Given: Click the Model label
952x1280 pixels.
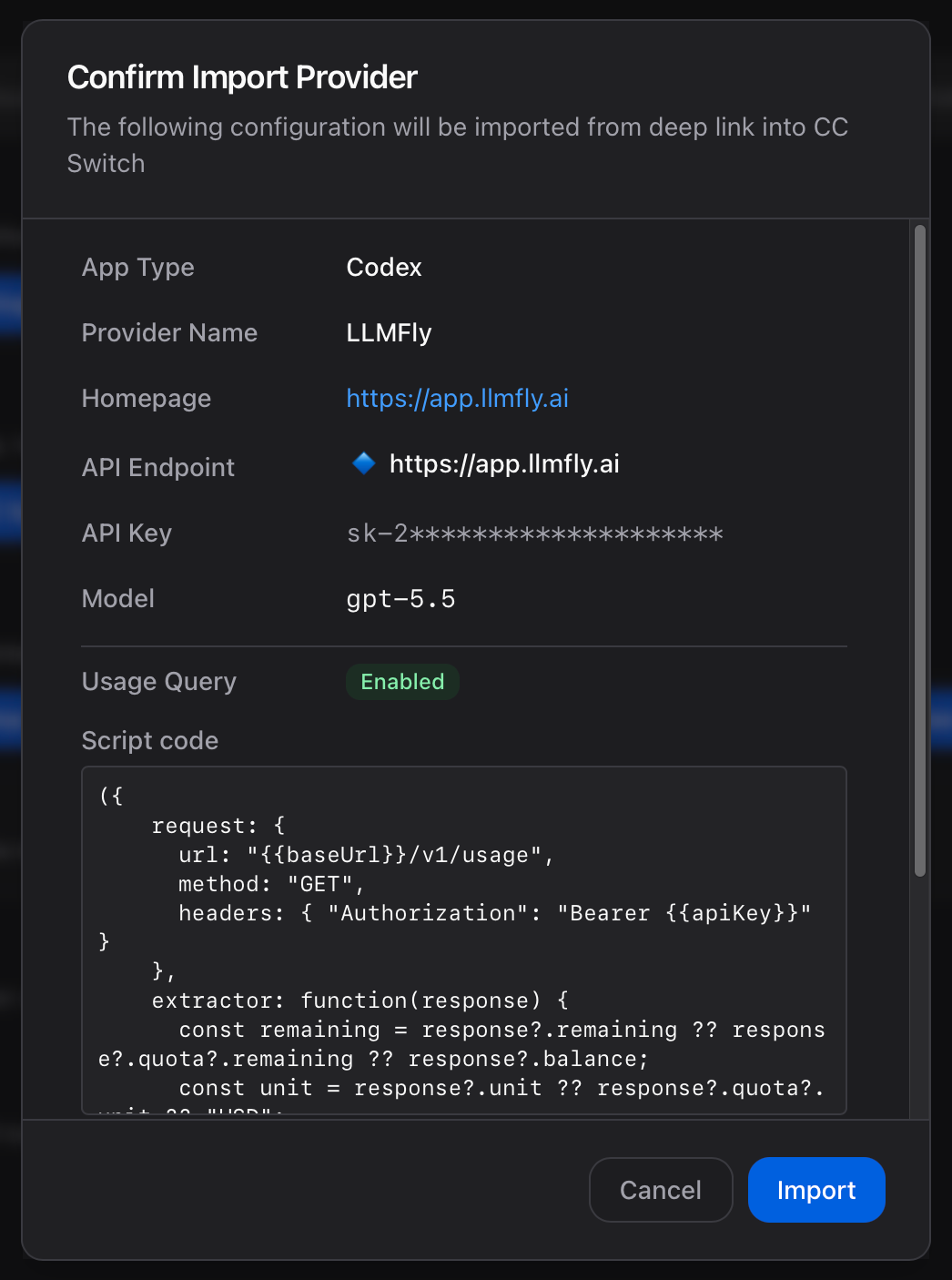Looking at the screenshot, I should click(x=118, y=599).
